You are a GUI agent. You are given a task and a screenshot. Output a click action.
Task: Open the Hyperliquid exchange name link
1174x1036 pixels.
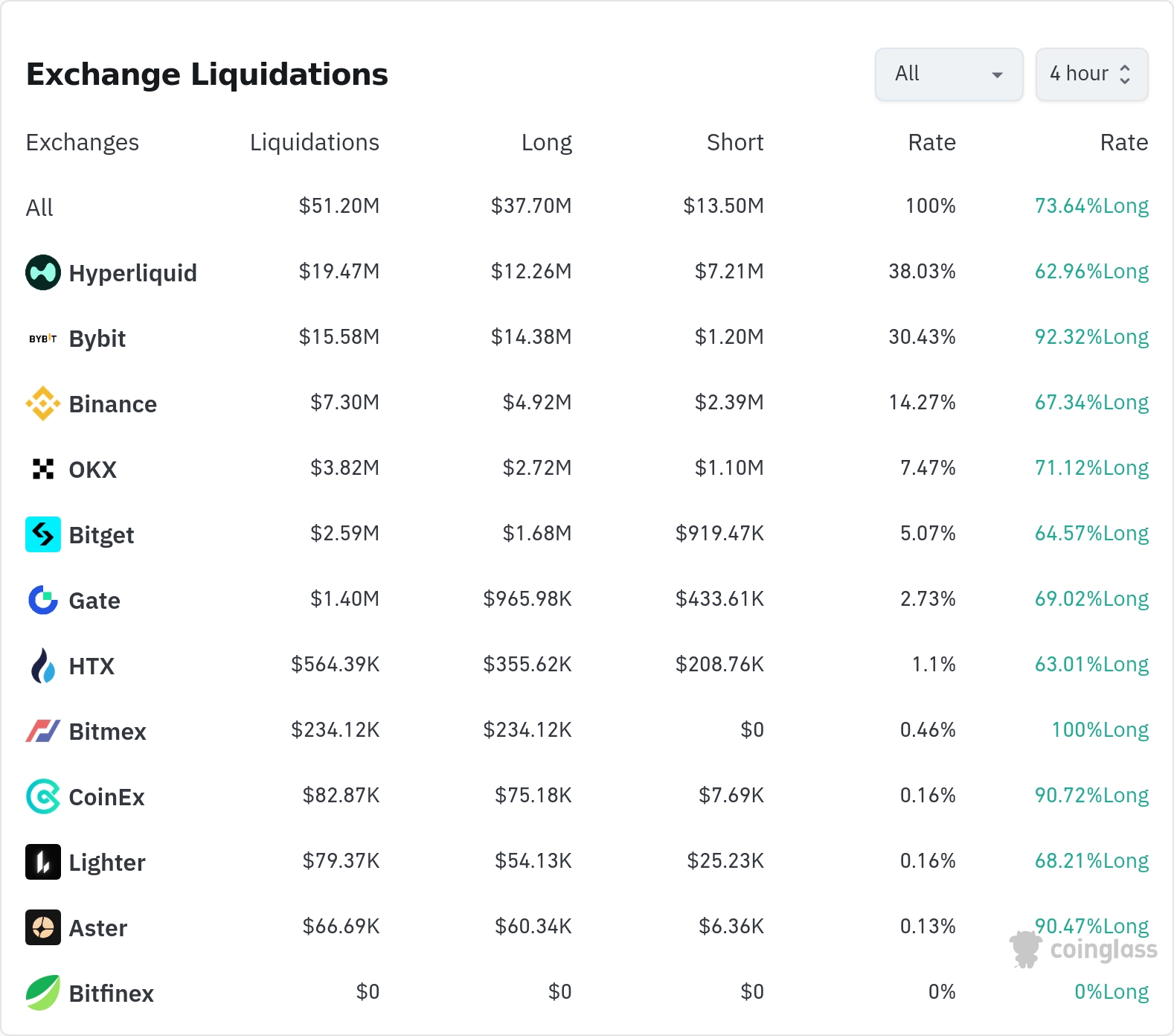[132, 273]
